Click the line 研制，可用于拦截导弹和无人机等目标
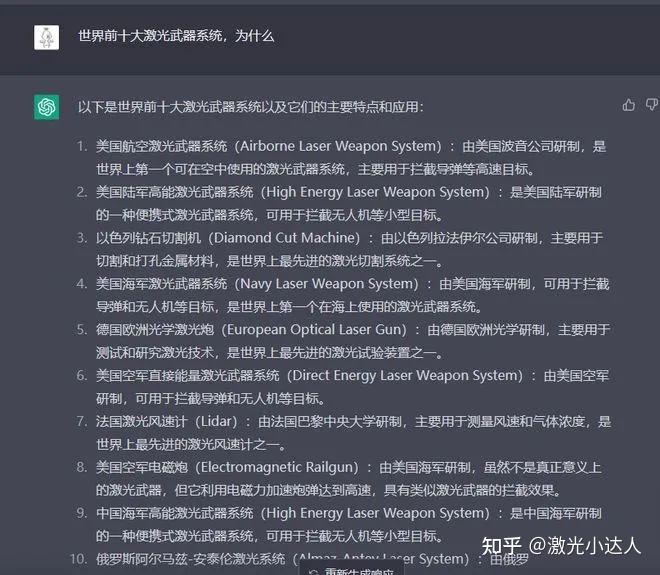The height and width of the screenshot is (575, 660). point(210,399)
